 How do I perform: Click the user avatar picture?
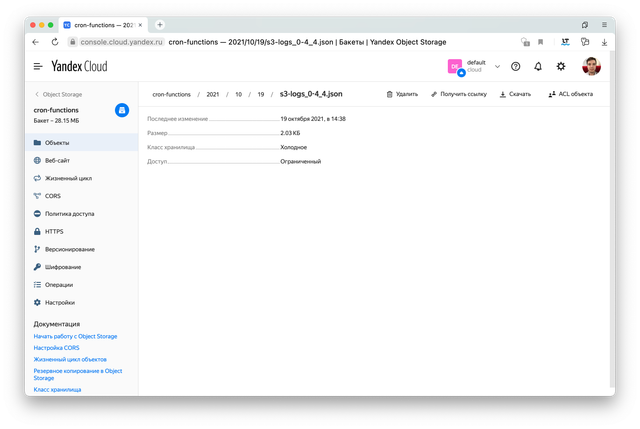point(591,66)
